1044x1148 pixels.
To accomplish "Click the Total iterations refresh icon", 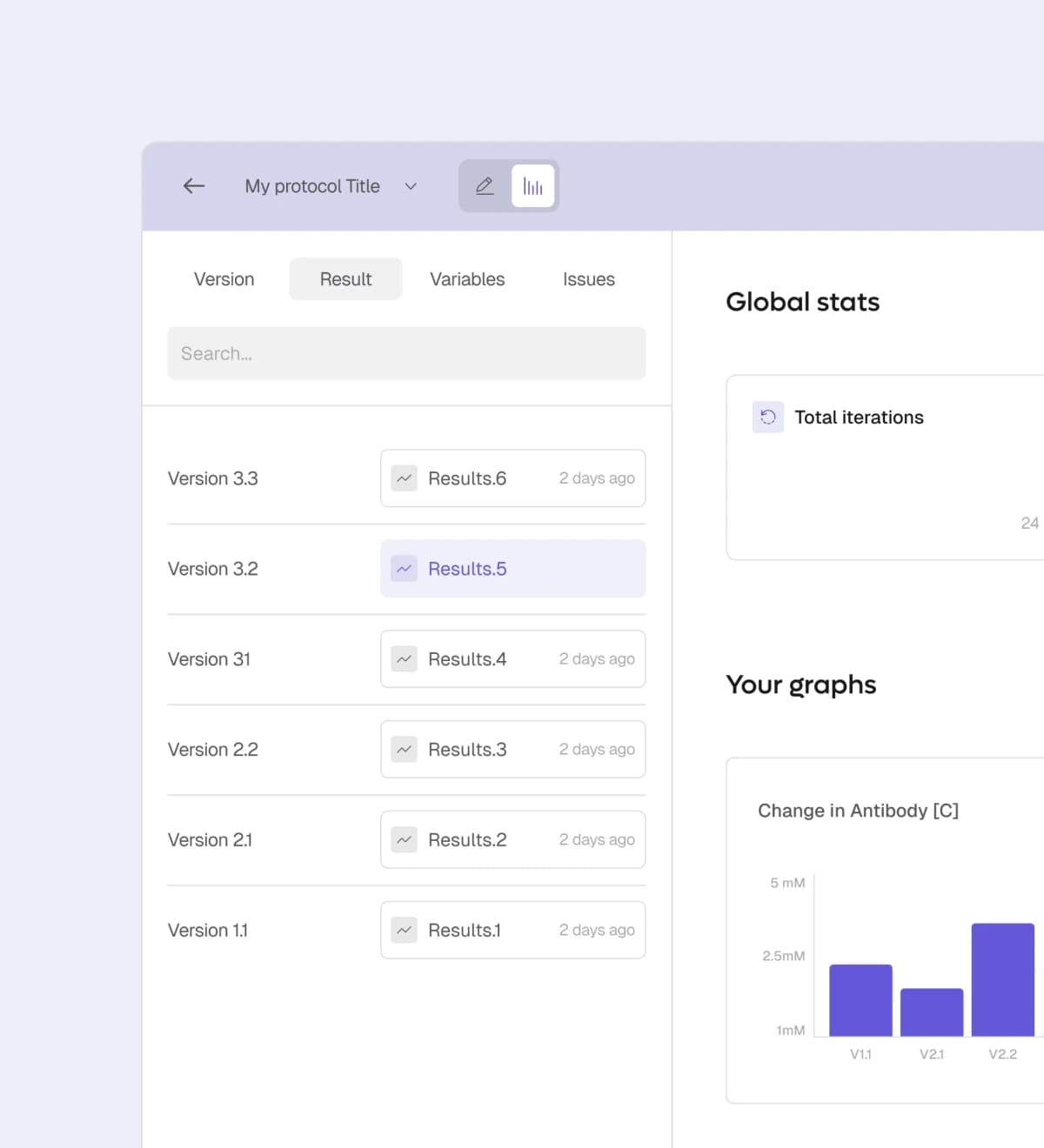I will (768, 417).
